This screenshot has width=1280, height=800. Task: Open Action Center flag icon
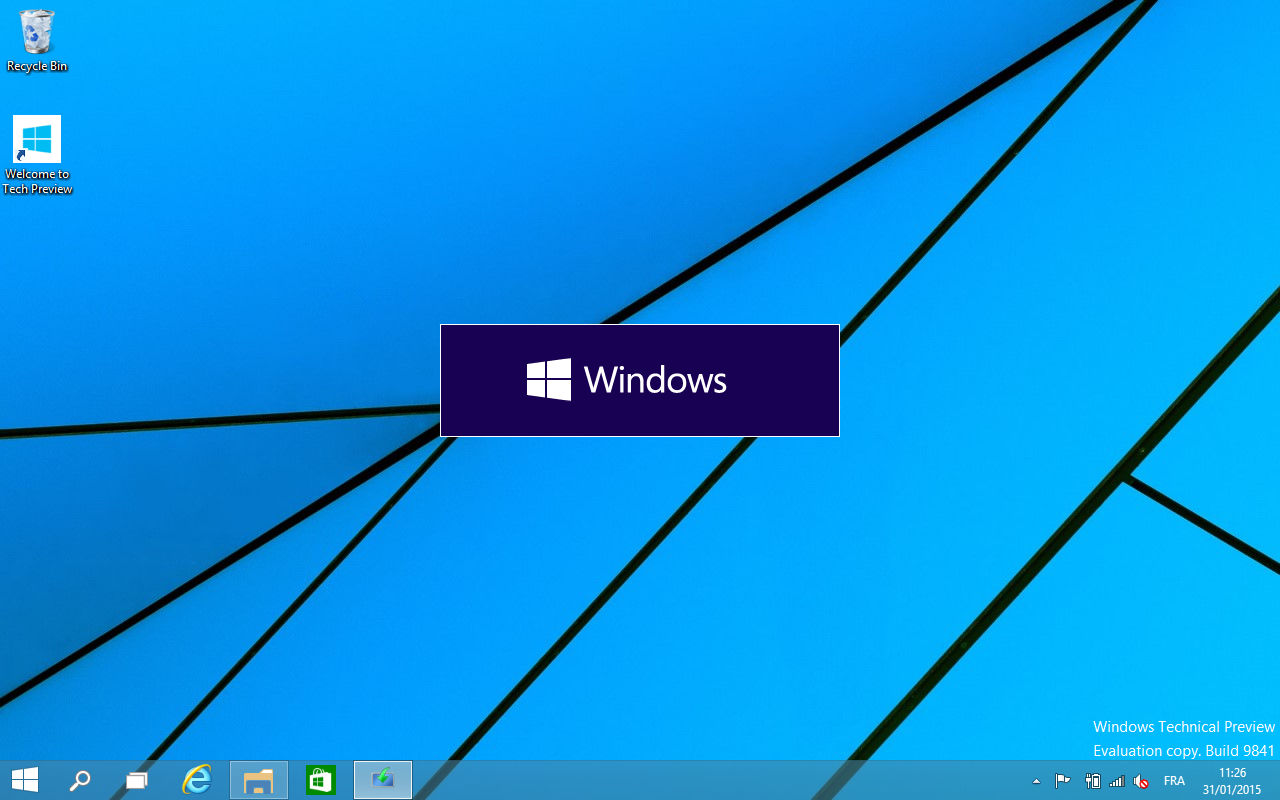pyautogui.click(x=1063, y=781)
